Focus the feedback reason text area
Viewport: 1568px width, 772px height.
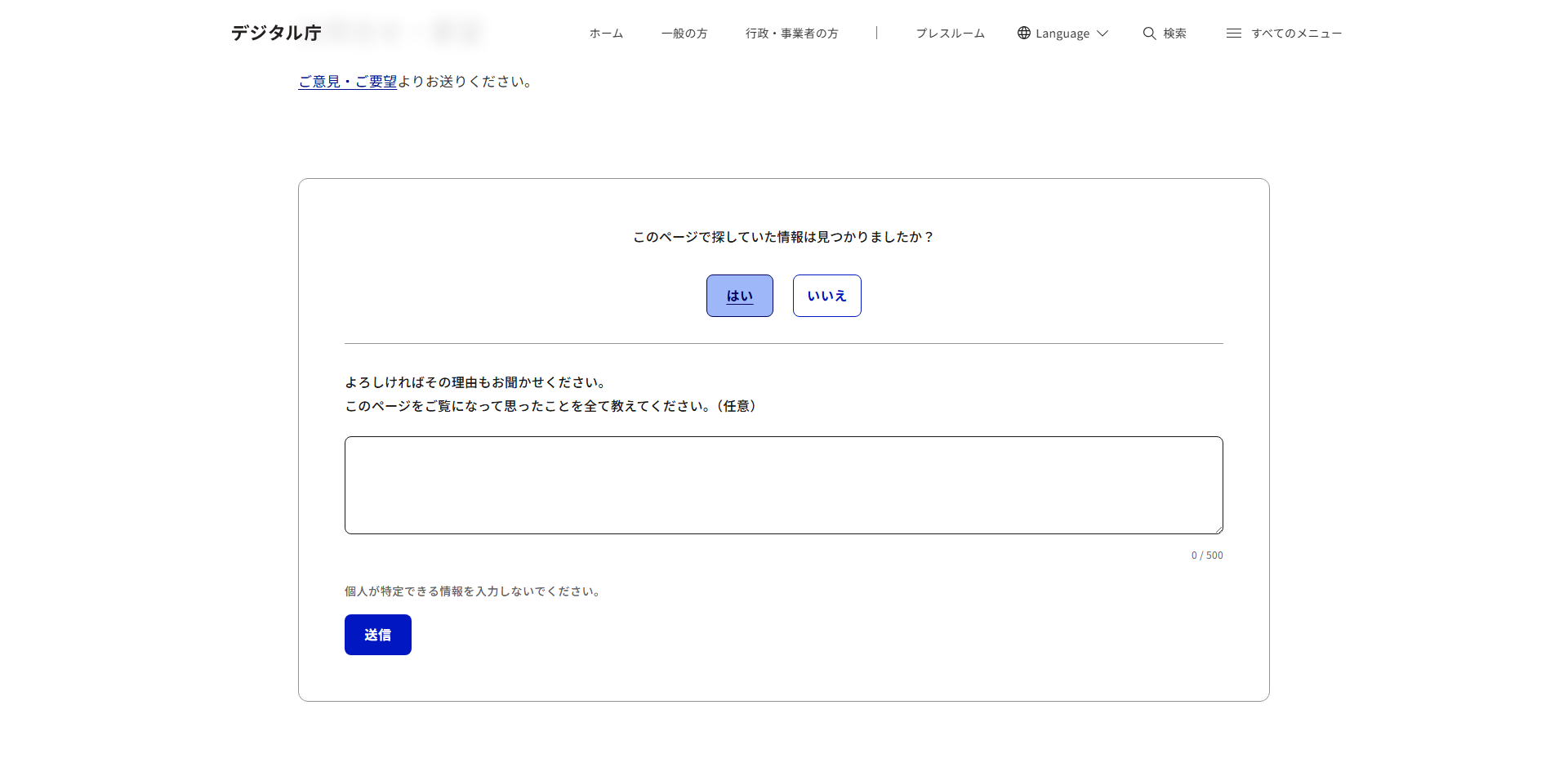tap(784, 485)
